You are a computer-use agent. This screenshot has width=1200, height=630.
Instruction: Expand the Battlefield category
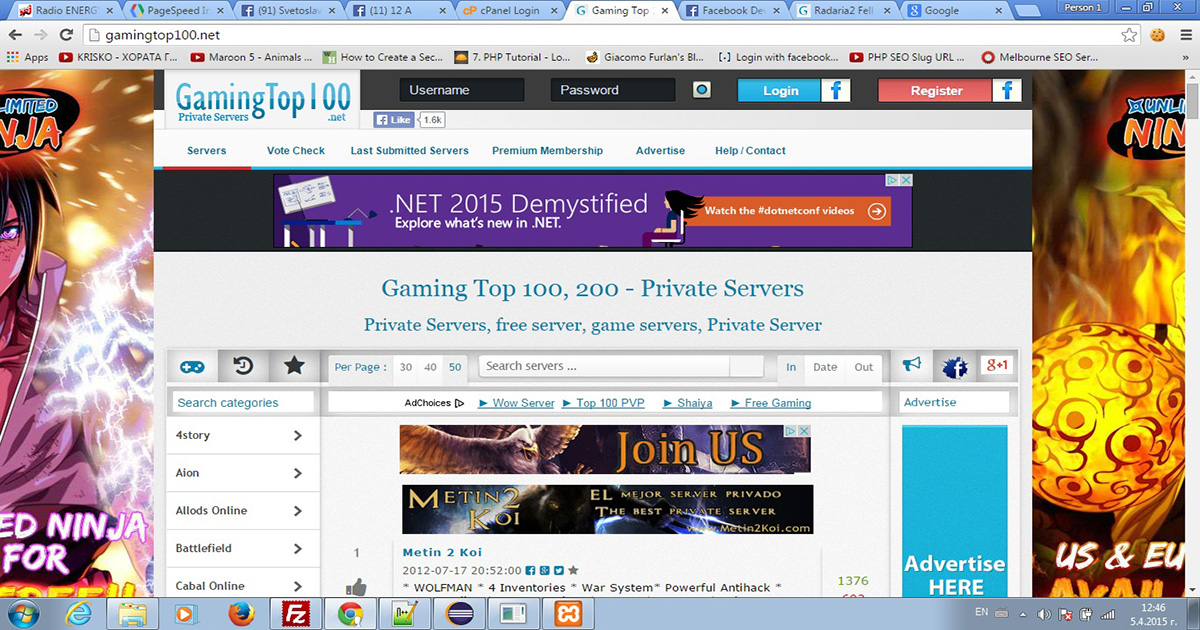click(242, 548)
